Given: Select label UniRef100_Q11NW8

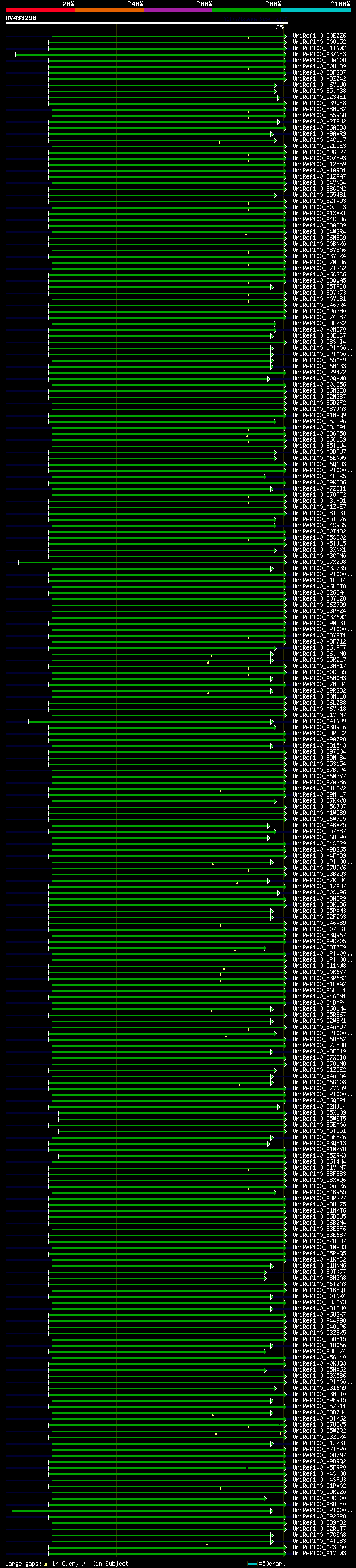Looking at the screenshot, I should click(319, 966).
